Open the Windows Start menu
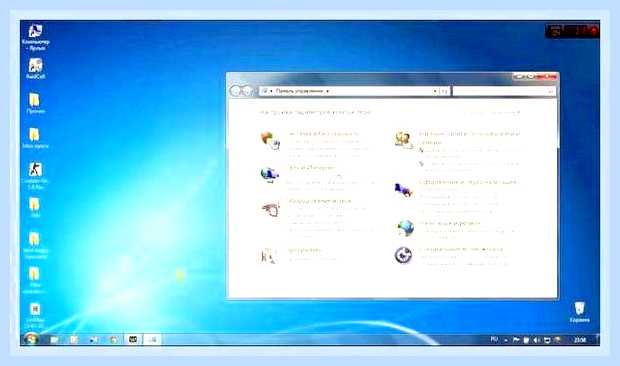 [x=30, y=339]
